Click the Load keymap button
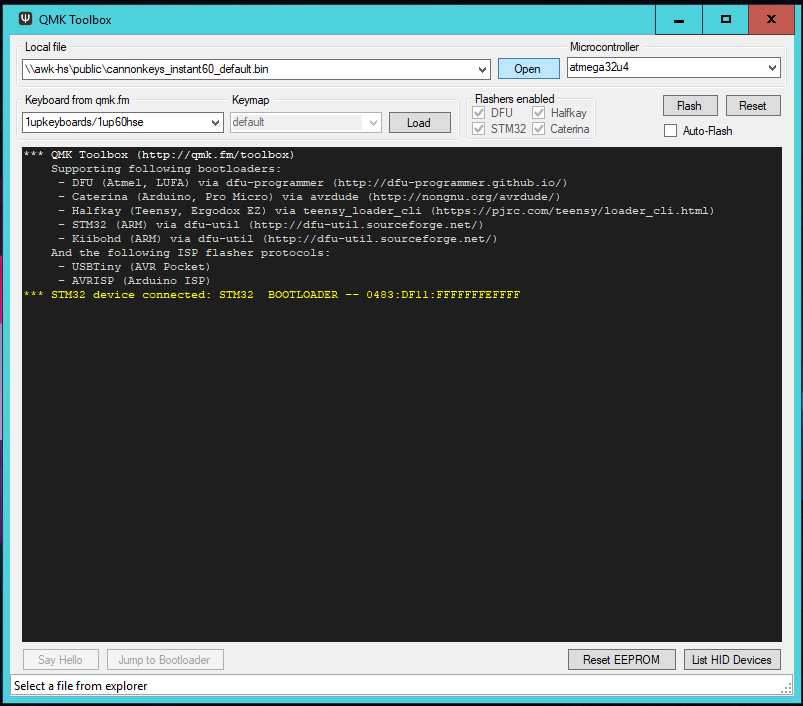The image size is (803, 706). coord(418,123)
